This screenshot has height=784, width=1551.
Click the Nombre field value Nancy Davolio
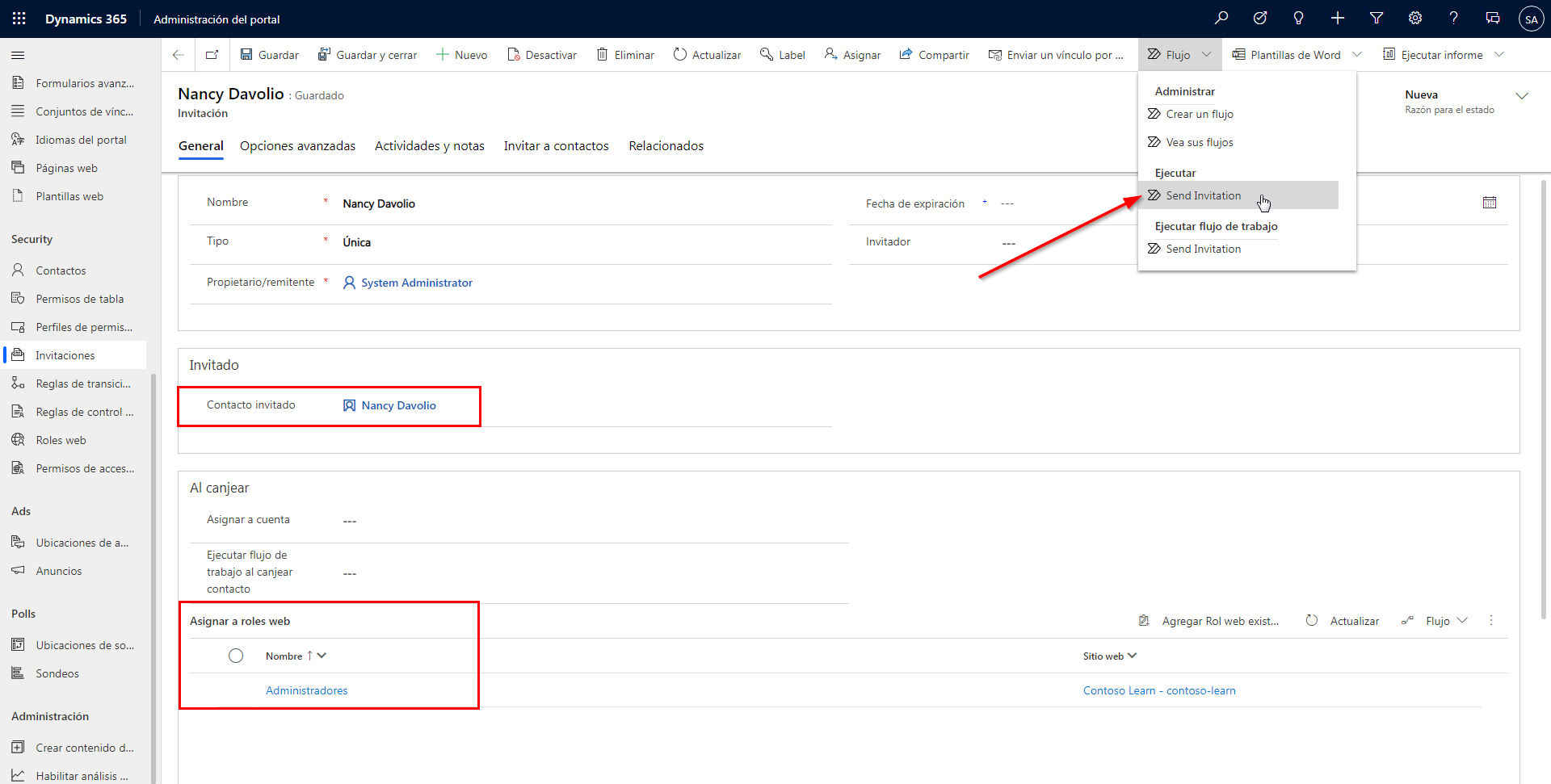379,203
